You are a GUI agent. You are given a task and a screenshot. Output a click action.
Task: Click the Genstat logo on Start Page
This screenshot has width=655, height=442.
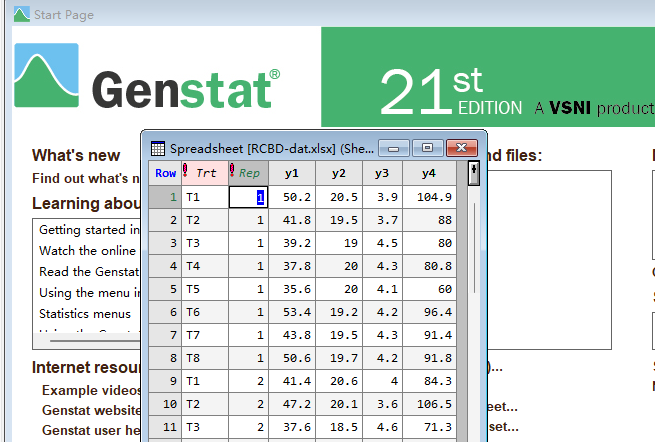(147, 76)
